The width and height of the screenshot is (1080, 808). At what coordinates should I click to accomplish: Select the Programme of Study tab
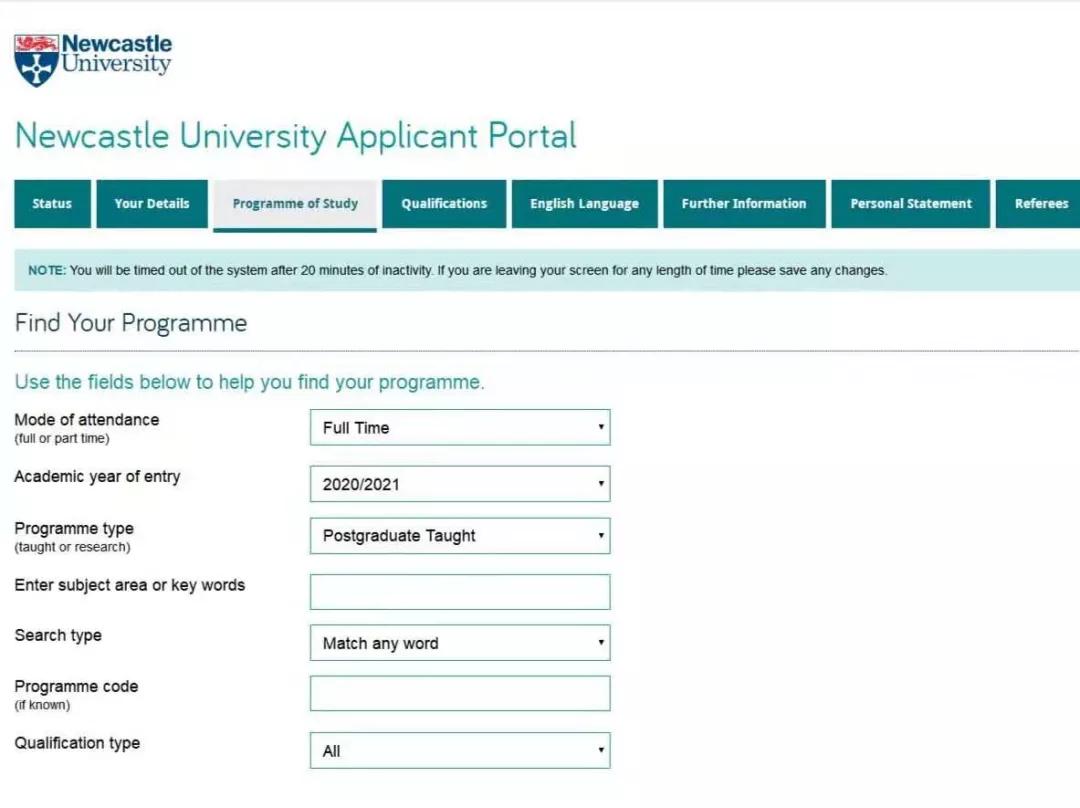point(295,204)
